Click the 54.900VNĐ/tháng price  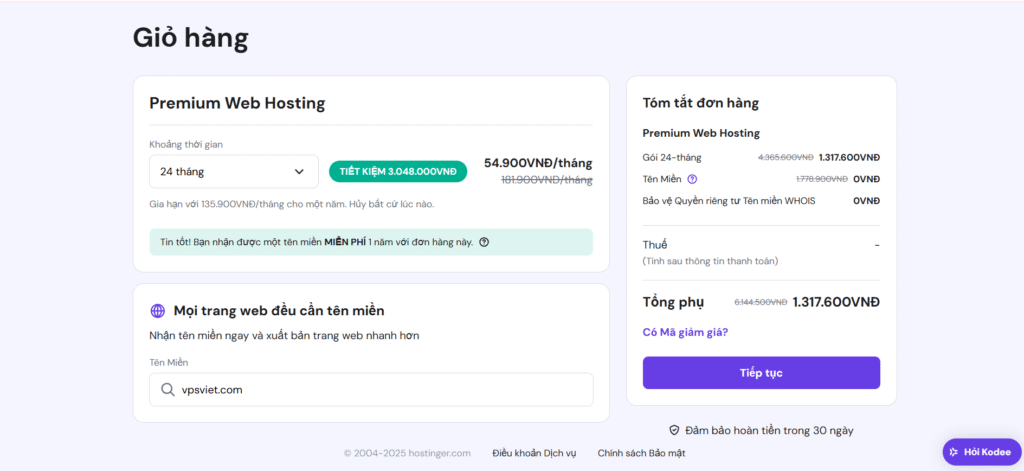coord(538,163)
